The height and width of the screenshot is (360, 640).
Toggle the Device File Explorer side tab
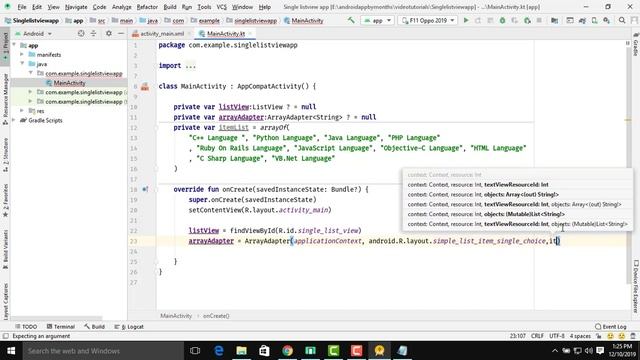click(x=636, y=287)
